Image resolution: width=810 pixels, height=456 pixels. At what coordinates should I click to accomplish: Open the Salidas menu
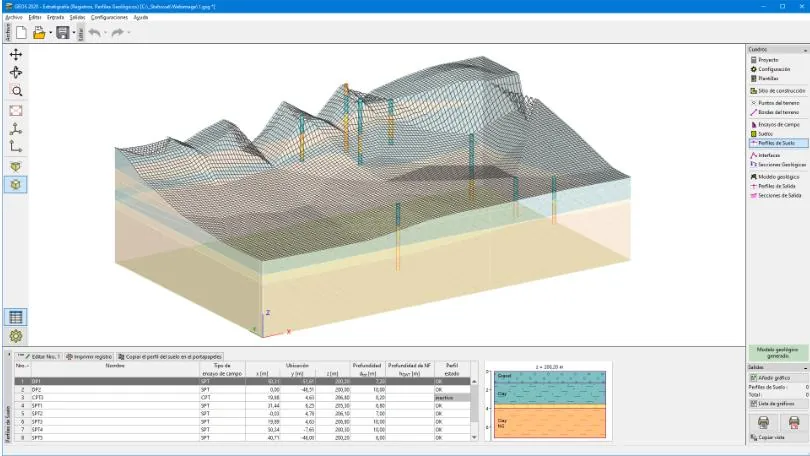[77, 18]
